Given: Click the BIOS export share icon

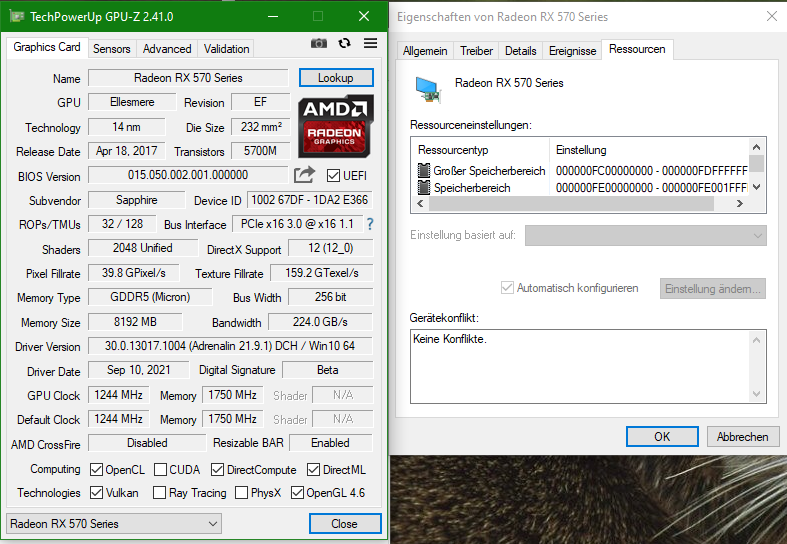Looking at the screenshot, I should click(305, 175).
